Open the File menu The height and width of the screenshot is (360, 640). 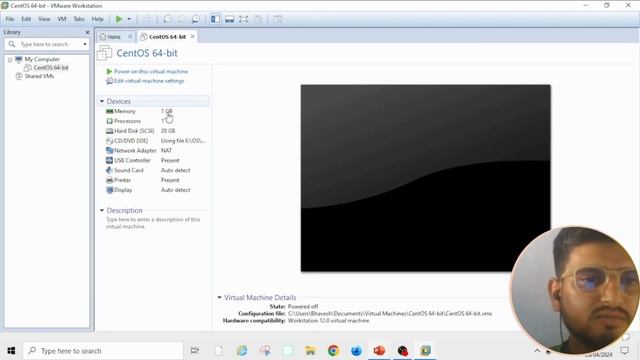(10, 19)
